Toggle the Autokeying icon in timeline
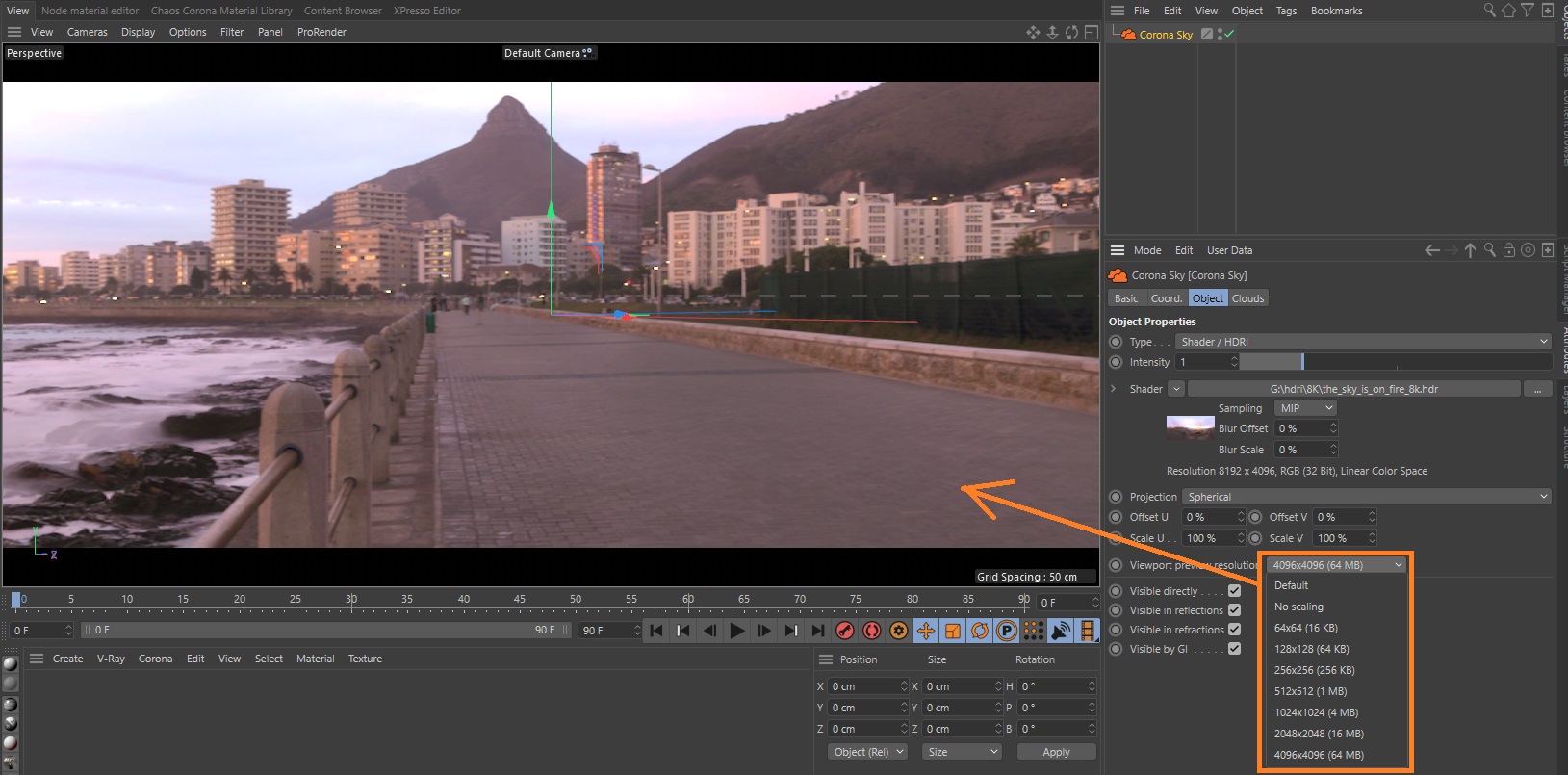The width and height of the screenshot is (1568, 775). (872, 631)
